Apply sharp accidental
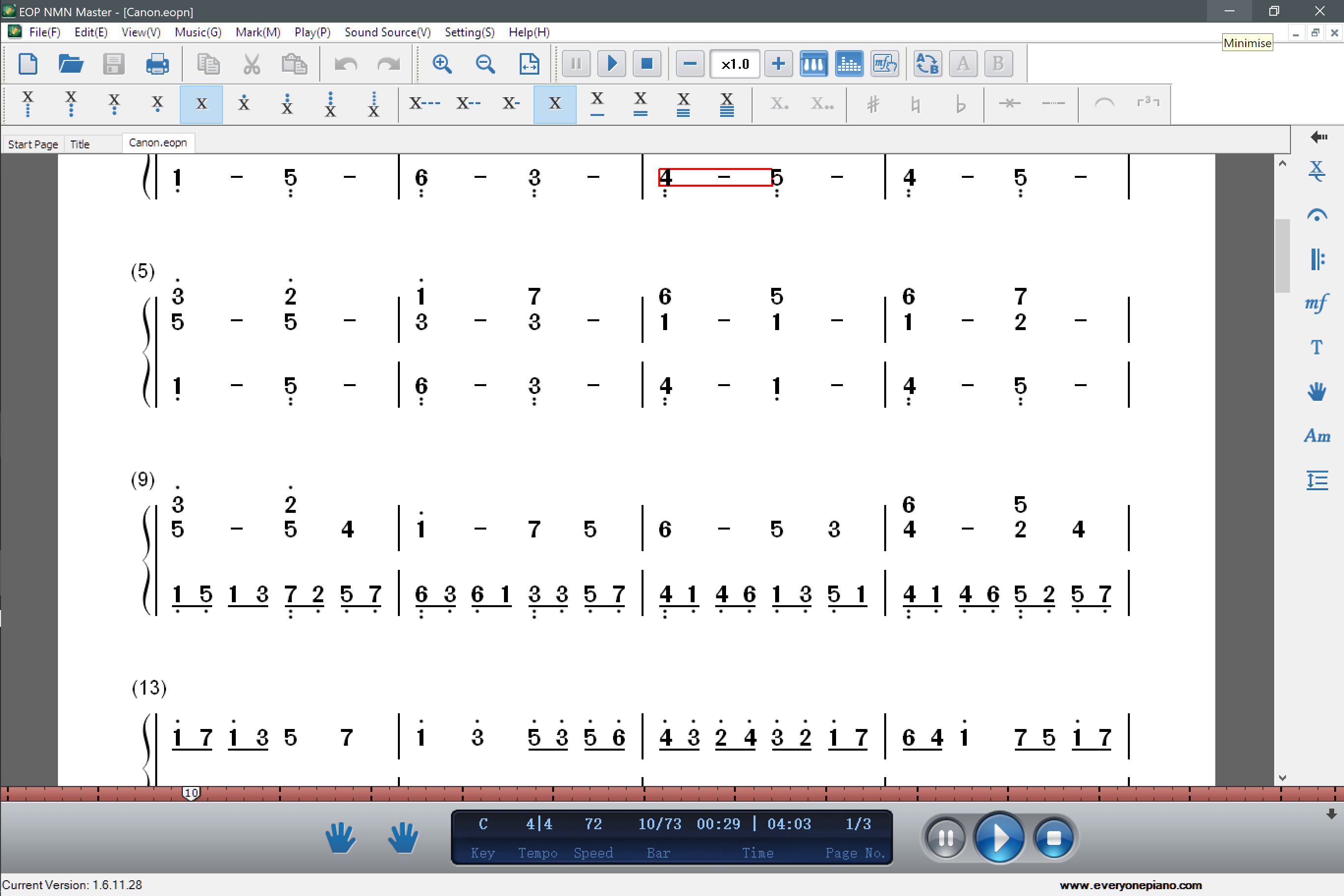This screenshot has height=896, width=1344. click(872, 104)
